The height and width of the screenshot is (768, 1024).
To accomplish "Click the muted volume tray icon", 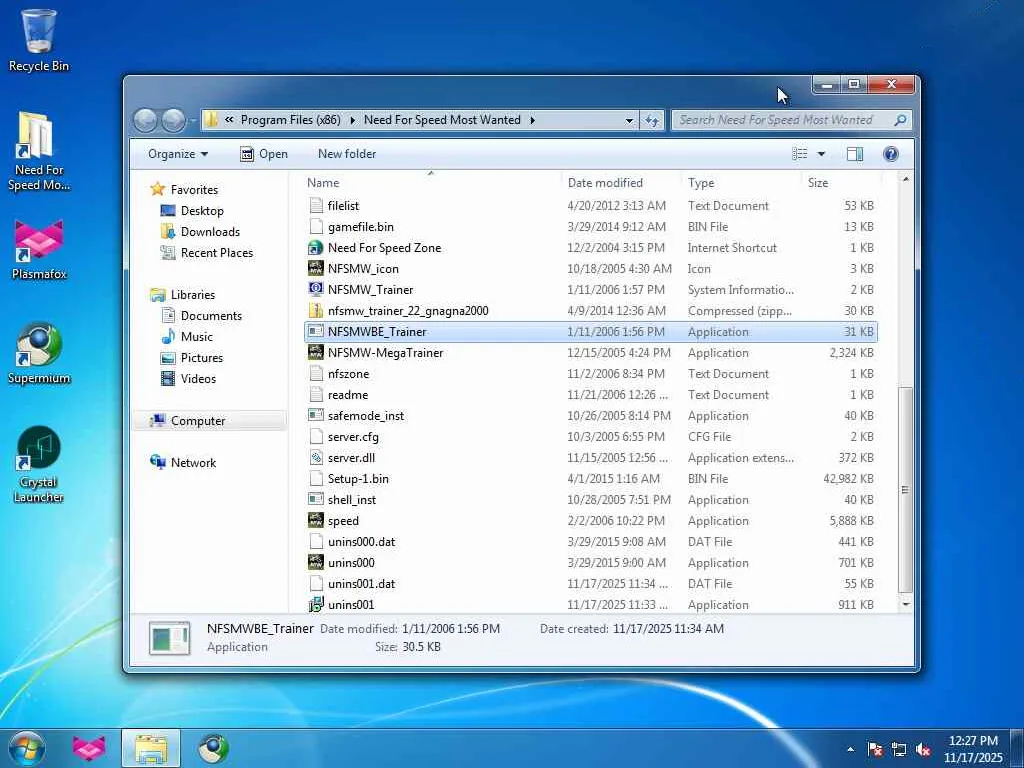I will coord(923,749).
